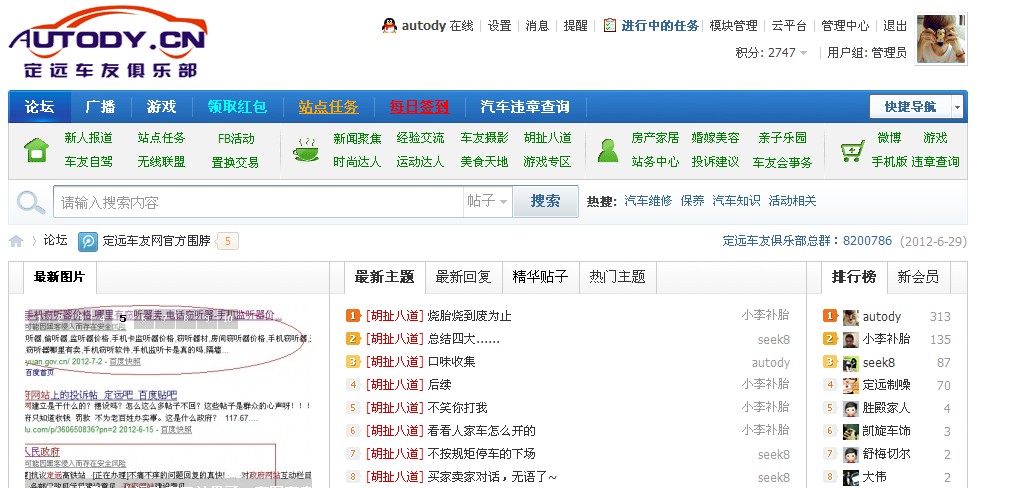Viewport: 1026px width, 488px height.
Task: Switch to the 热门主题 tab
Action: [617, 277]
